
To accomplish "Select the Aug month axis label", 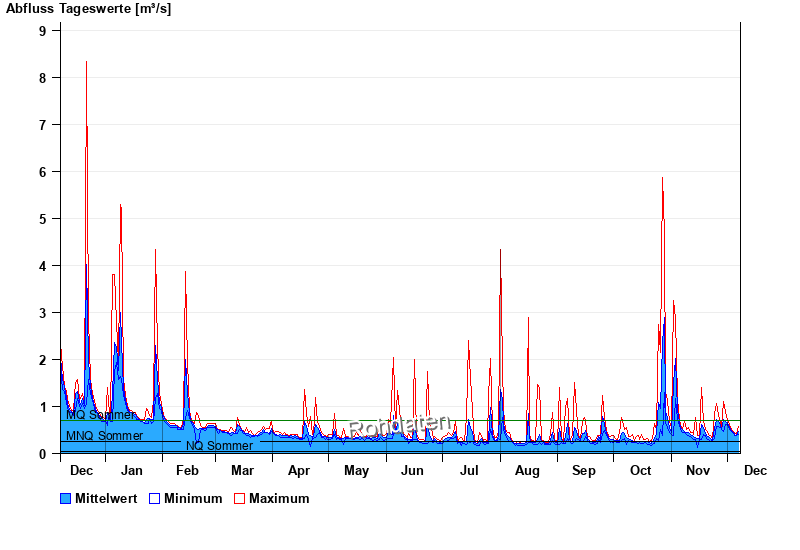I will (527, 470).
